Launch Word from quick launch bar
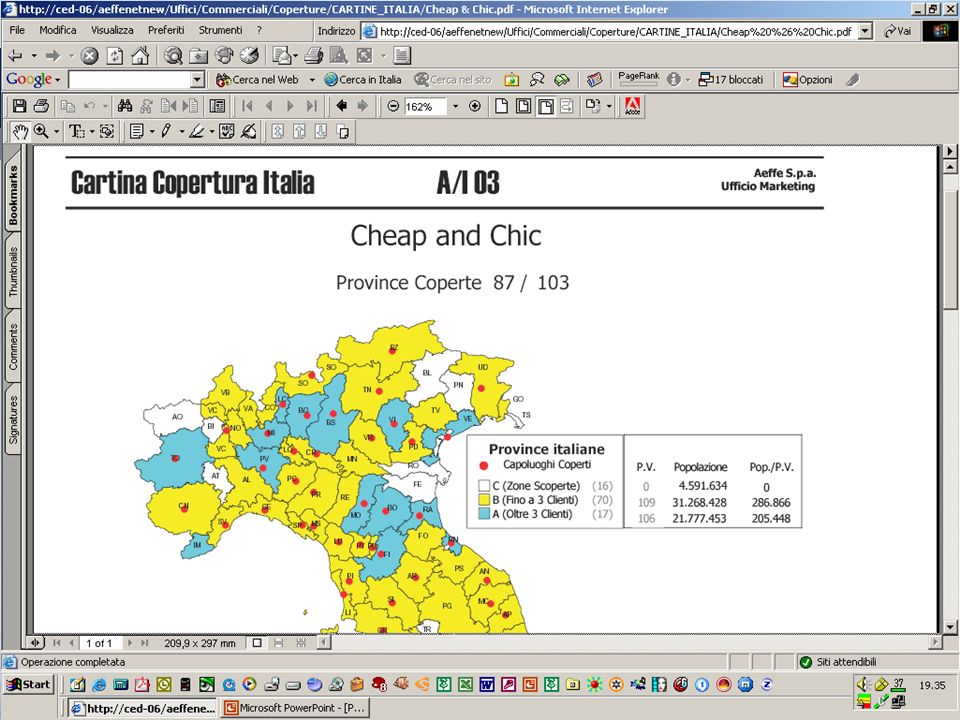 [486, 684]
